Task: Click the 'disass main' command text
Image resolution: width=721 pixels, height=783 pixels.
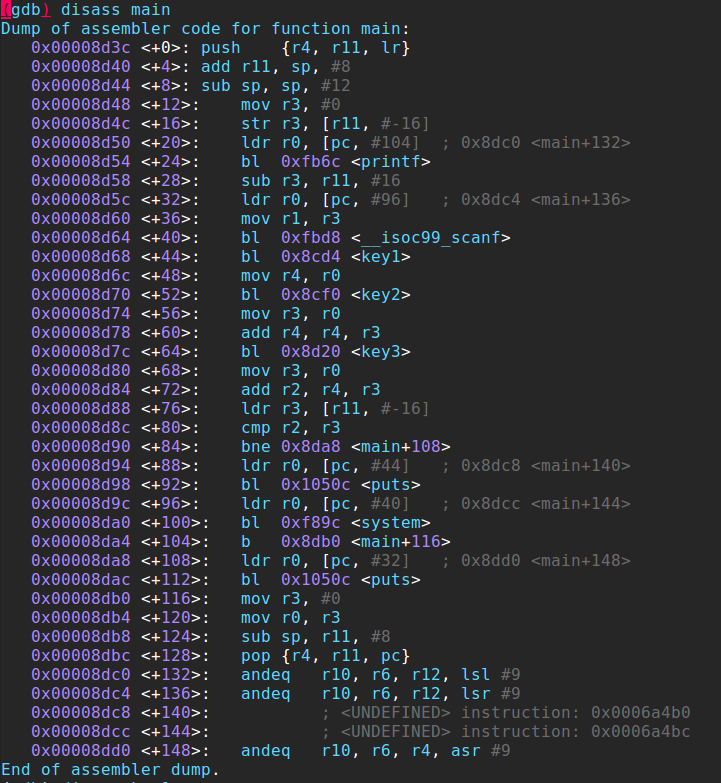Action: tap(115, 9)
